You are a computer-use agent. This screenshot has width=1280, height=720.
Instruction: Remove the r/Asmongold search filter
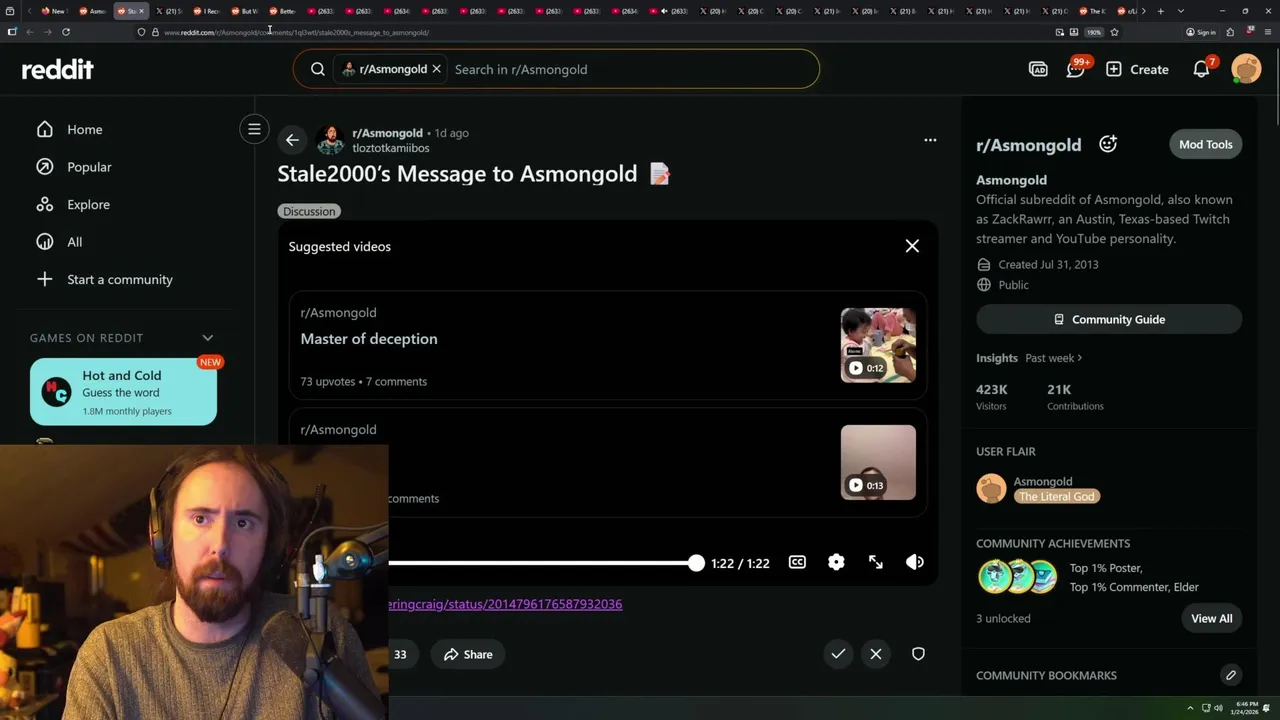click(x=436, y=69)
